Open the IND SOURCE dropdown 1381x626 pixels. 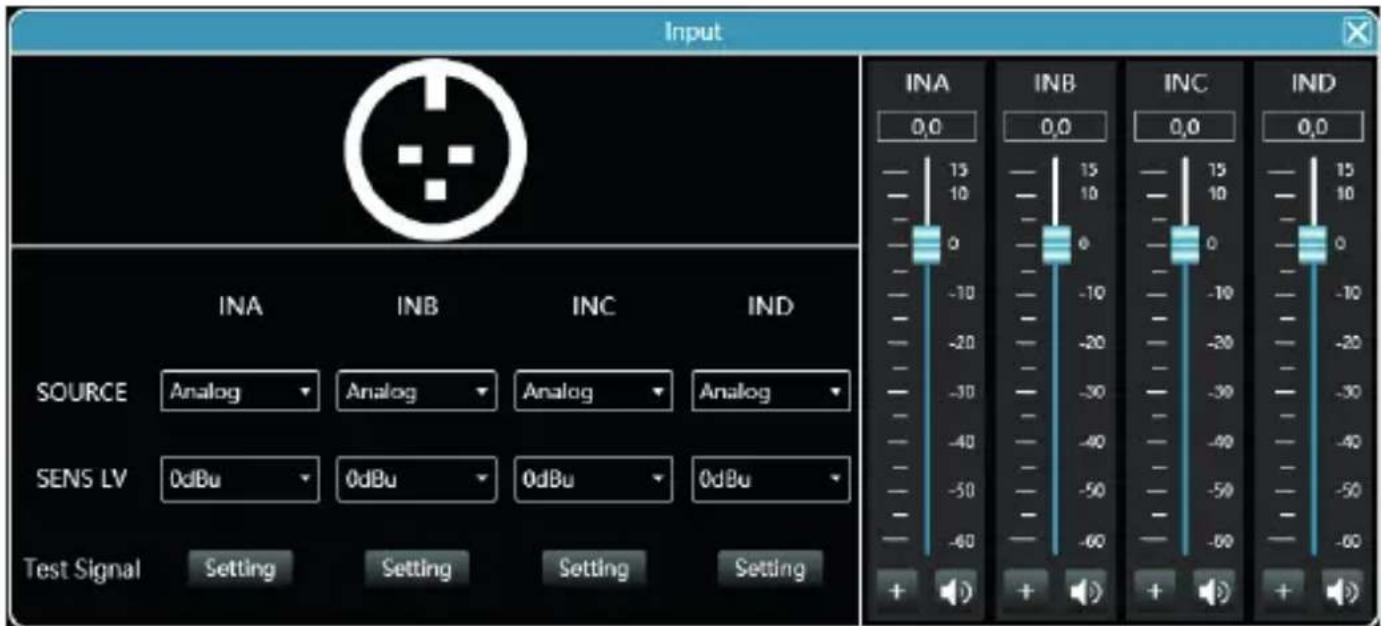pos(770,392)
